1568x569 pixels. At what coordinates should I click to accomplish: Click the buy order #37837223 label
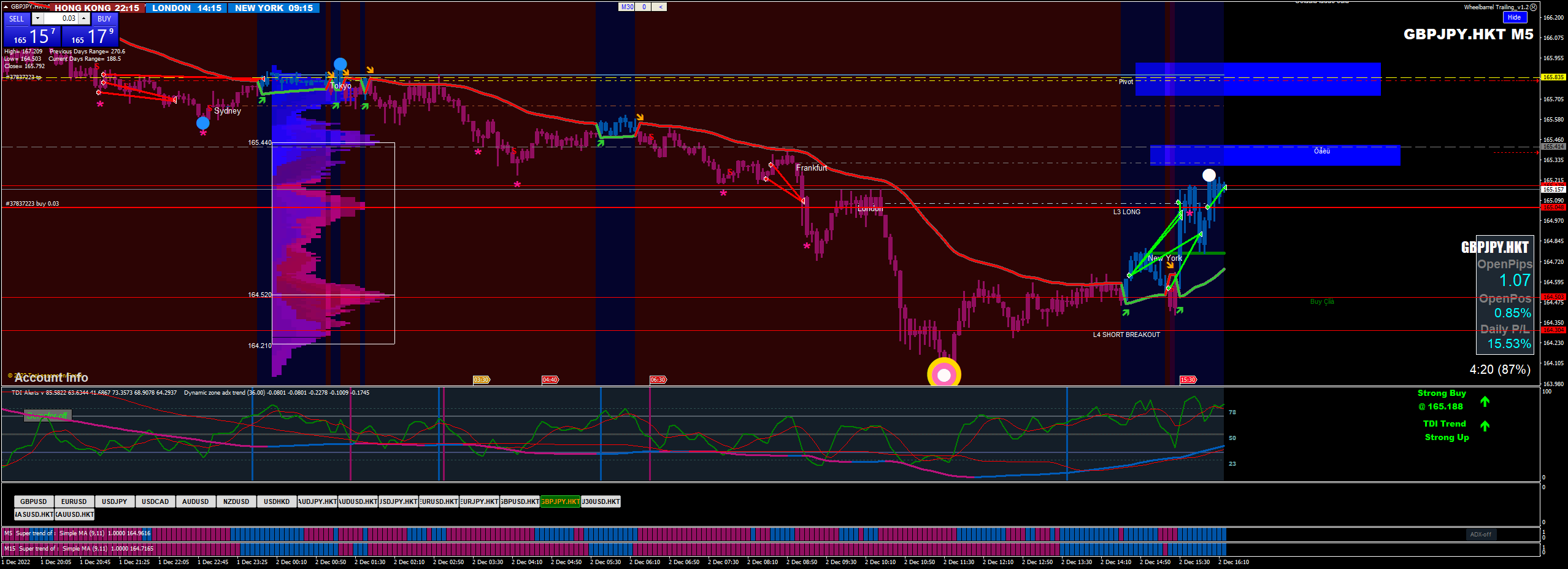coord(33,204)
